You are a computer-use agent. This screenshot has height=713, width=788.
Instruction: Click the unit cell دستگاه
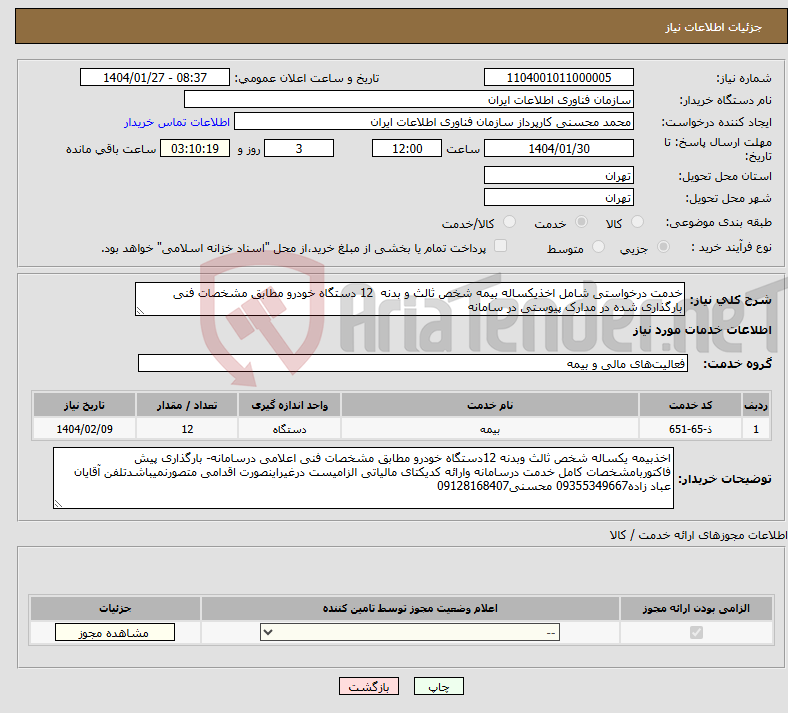[x=289, y=429]
